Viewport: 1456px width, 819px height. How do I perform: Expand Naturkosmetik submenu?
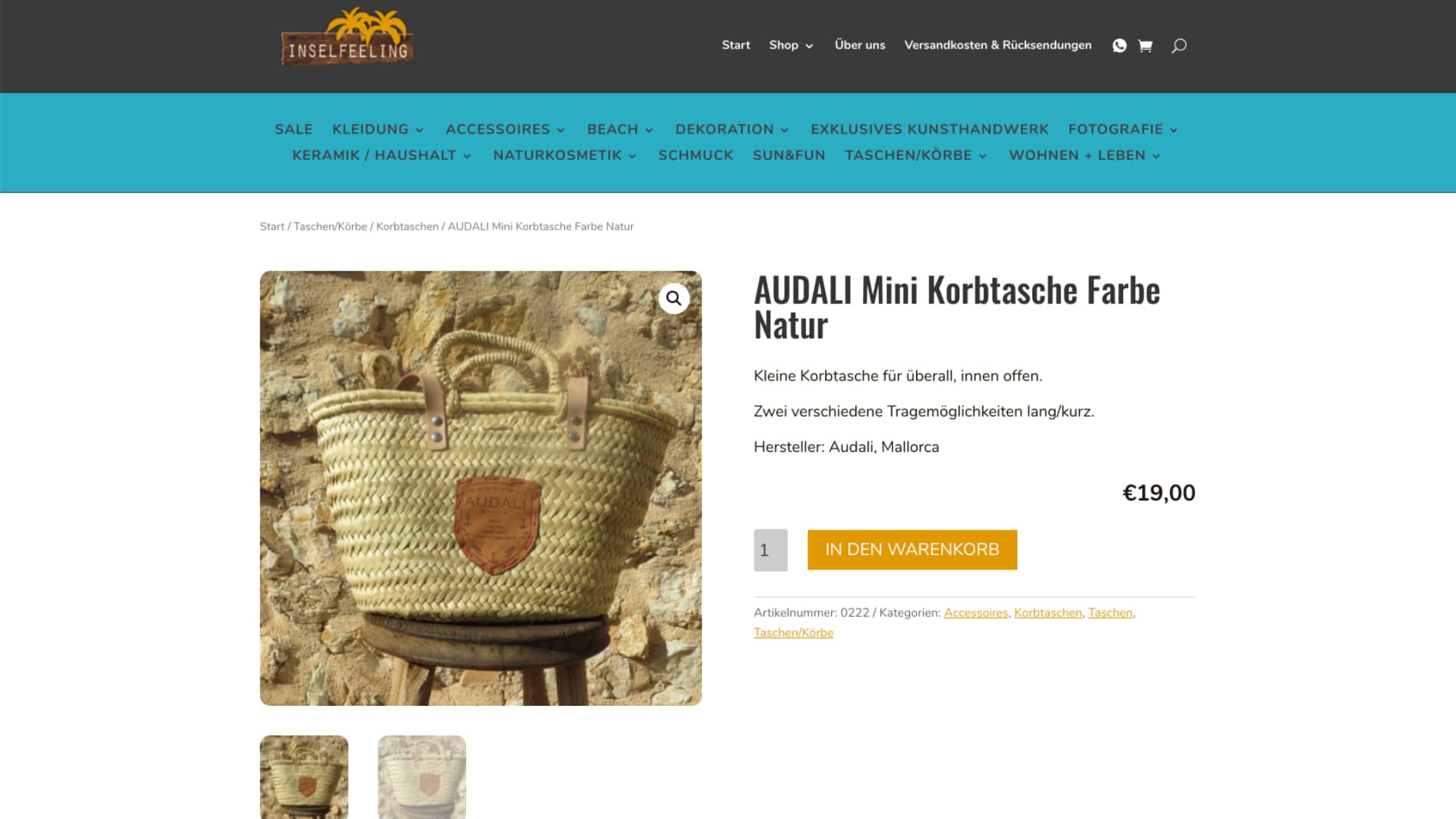click(565, 155)
